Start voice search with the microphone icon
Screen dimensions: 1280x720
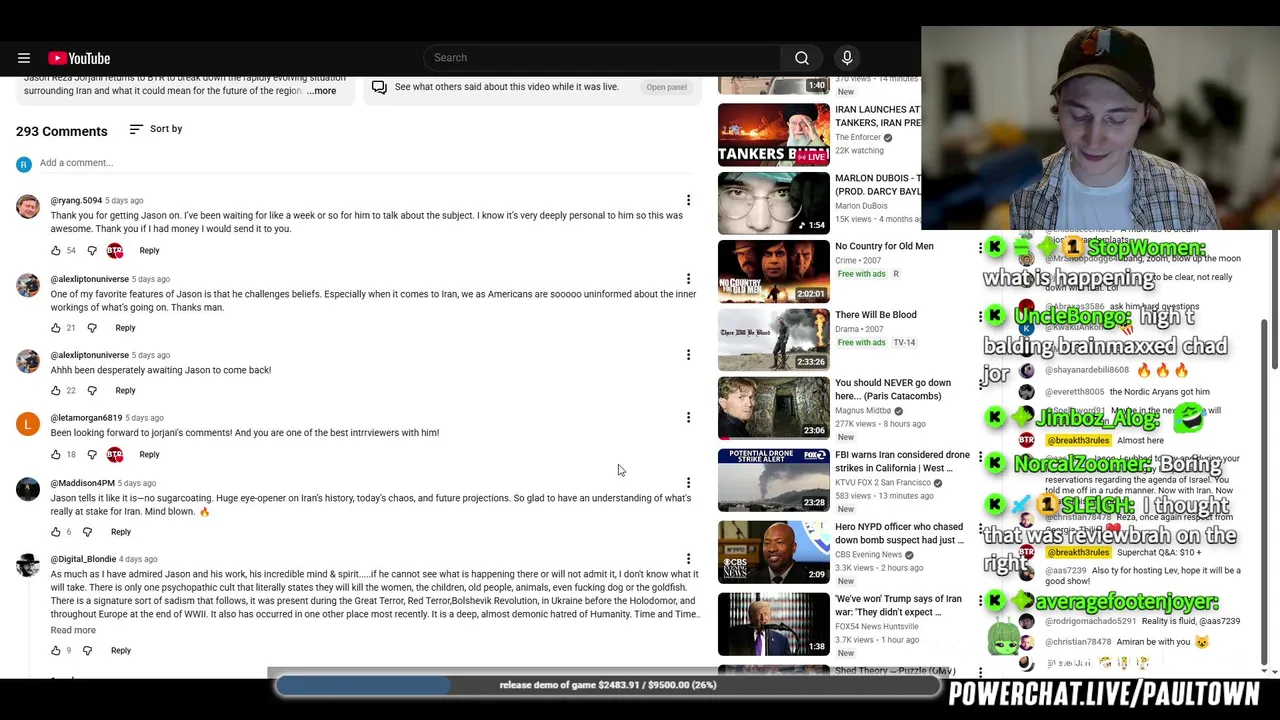point(847,58)
